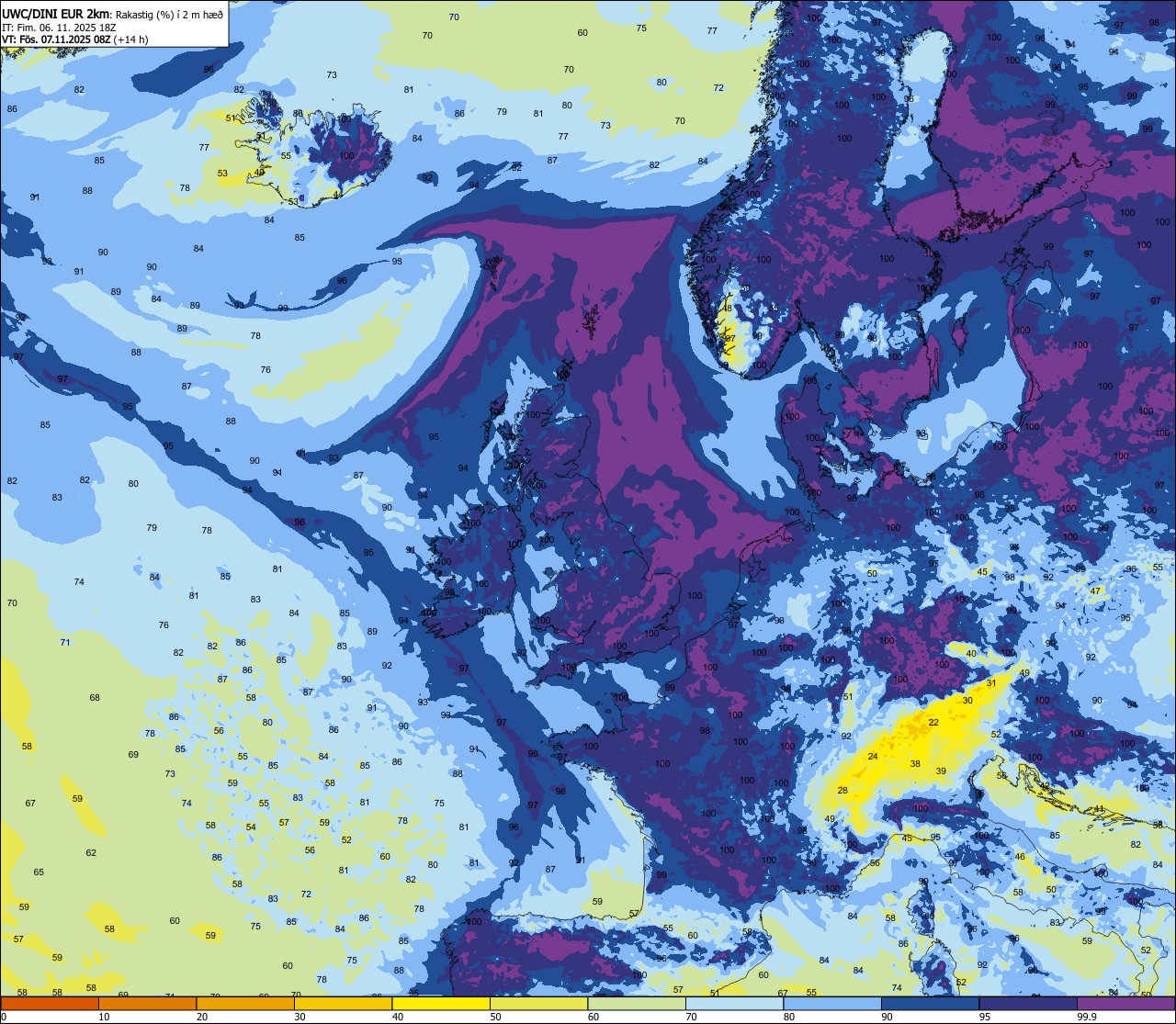Click the "VT: Fös. 07.11.2025 08Z (+14 h)" line
This screenshot has width=1176, height=1024.
point(74,39)
